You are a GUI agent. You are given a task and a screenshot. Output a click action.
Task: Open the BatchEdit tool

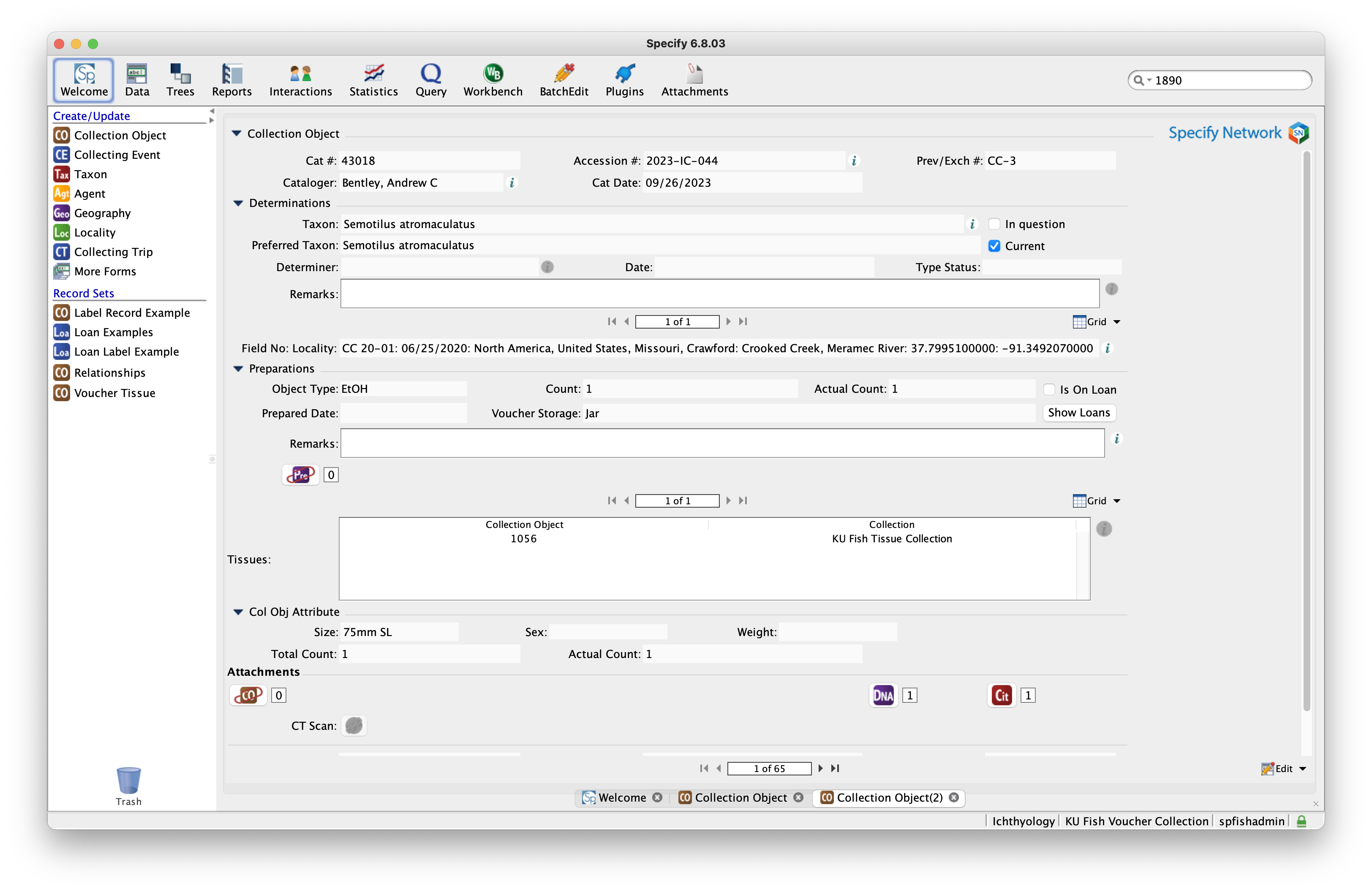(x=564, y=80)
